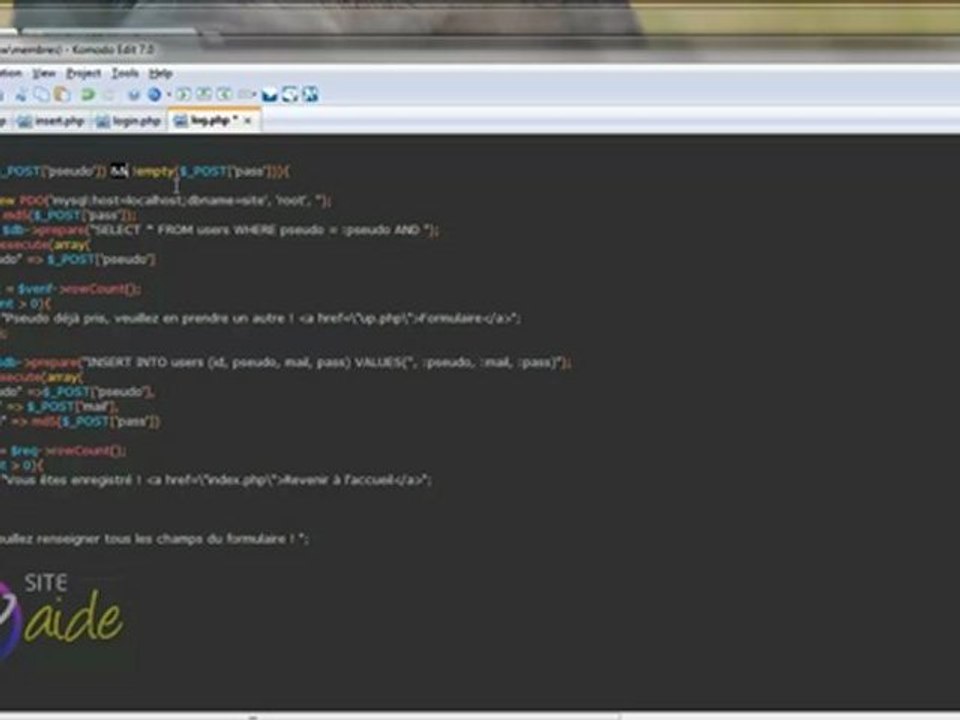The height and width of the screenshot is (720, 960).
Task: Open the Tools menu
Action: [125, 73]
